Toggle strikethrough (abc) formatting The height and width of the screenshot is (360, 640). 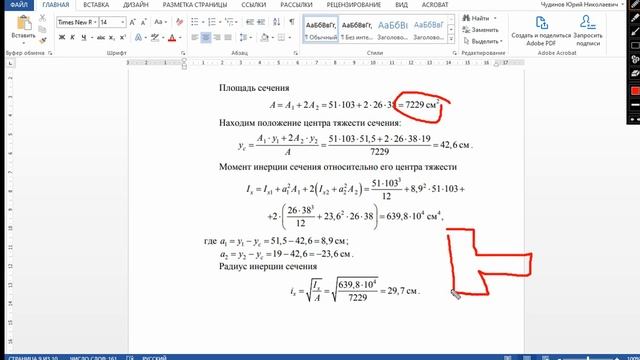101,38
